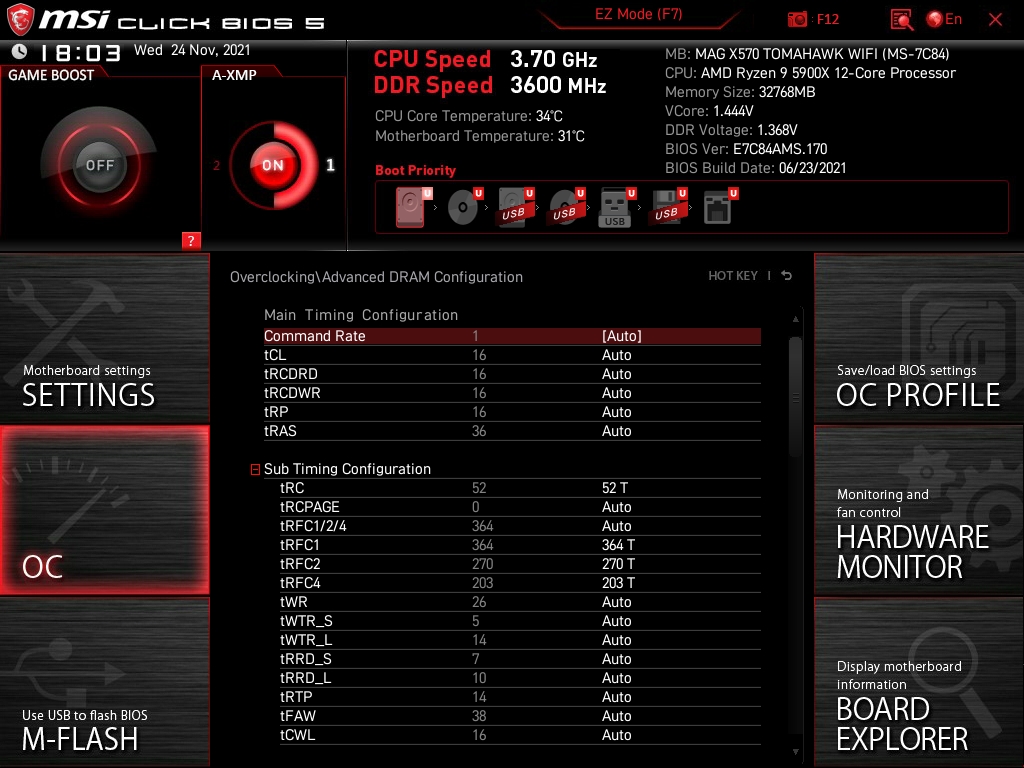Viewport: 1024px width, 768px height.
Task: Change the tRCDRD Auto value
Action: [616, 374]
